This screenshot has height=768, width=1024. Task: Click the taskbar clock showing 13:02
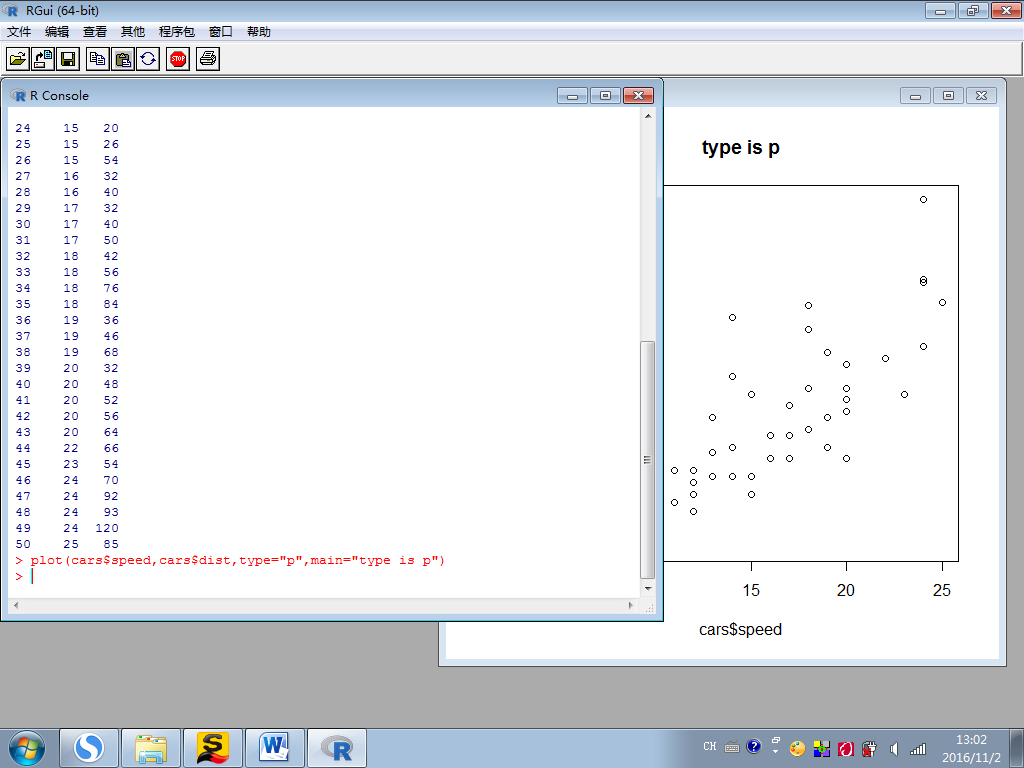pyautogui.click(x=971, y=748)
